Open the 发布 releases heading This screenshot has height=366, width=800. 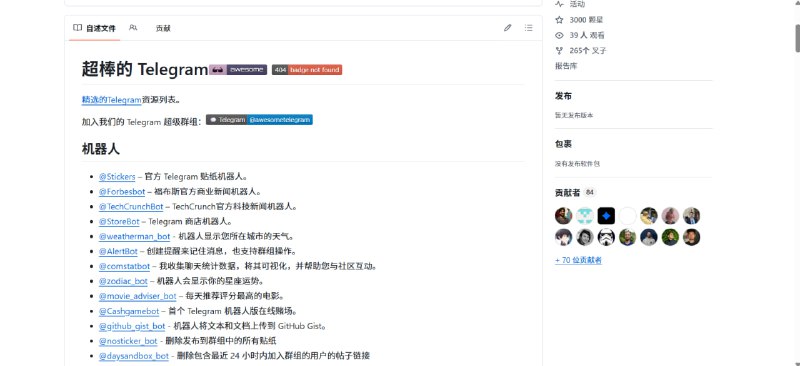coord(563,96)
